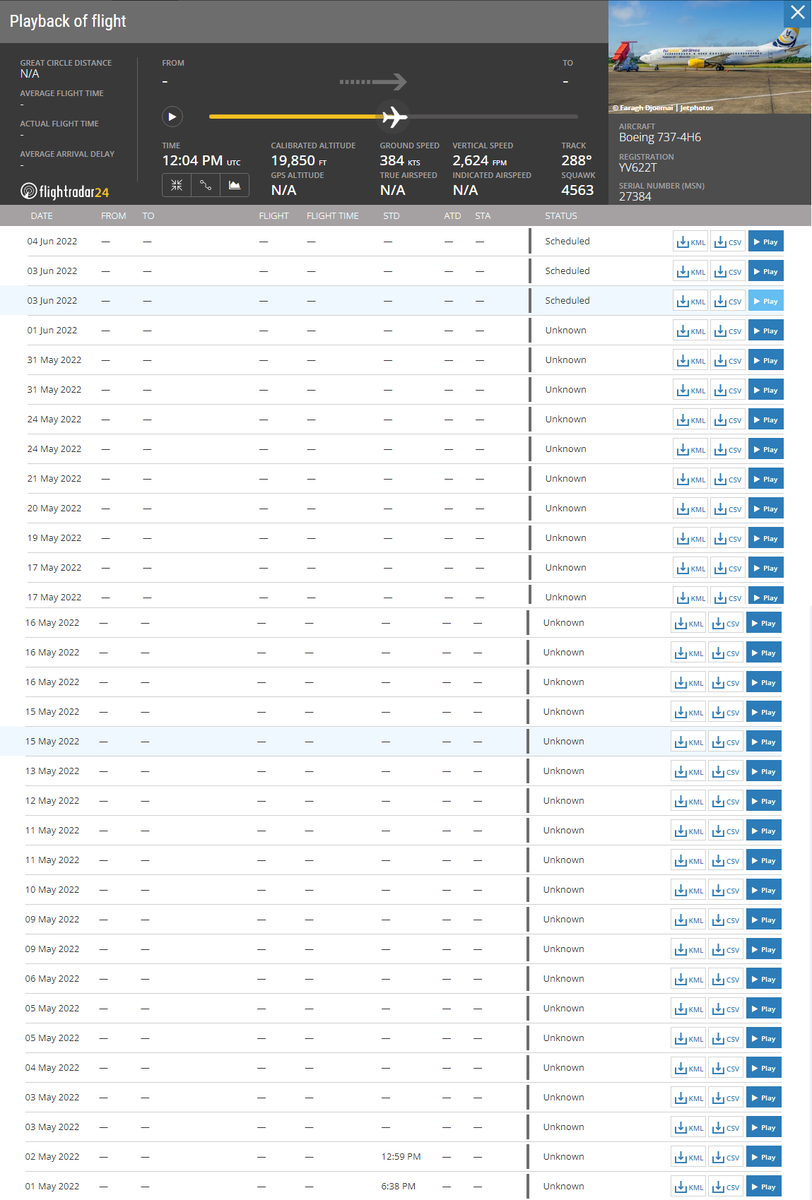Screen dimensions: 812x1200
Task: Download CSV for 01 May 2022 flight
Action: [x=726, y=1187]
